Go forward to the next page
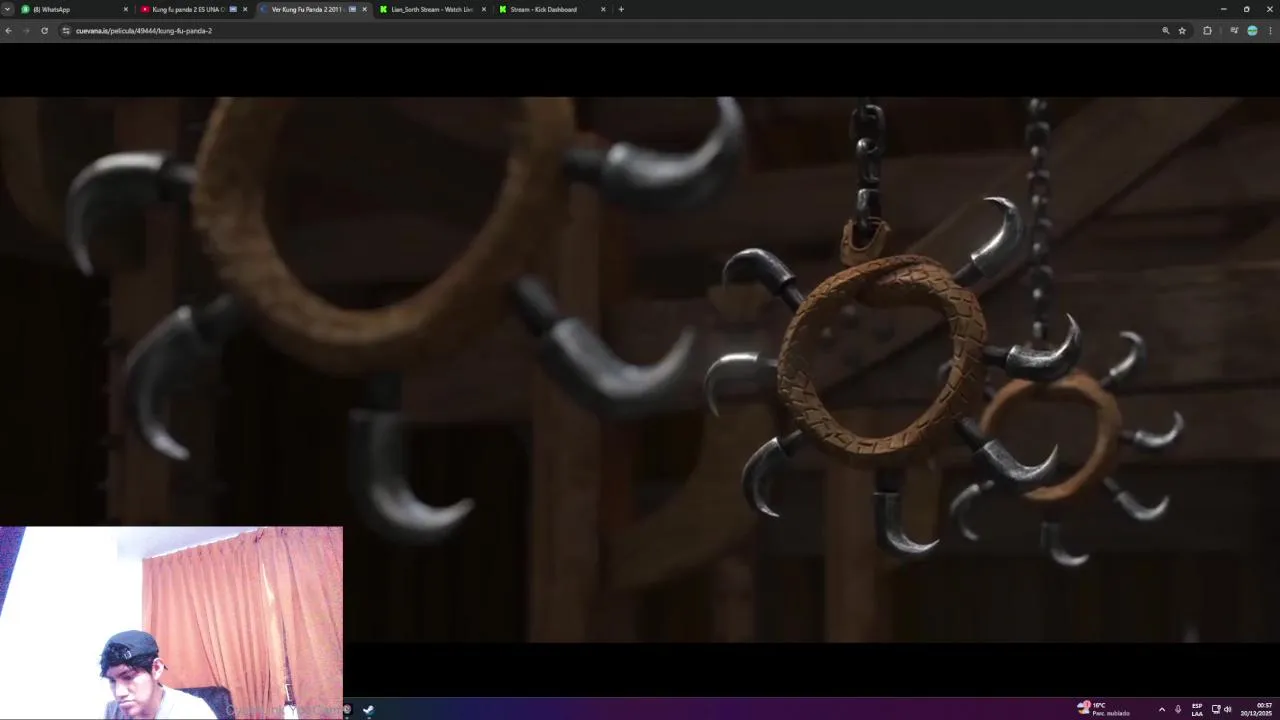Image resolution: width=1280 pixels, height=720 pixels. pyautogui.click(x=26, y=31)
